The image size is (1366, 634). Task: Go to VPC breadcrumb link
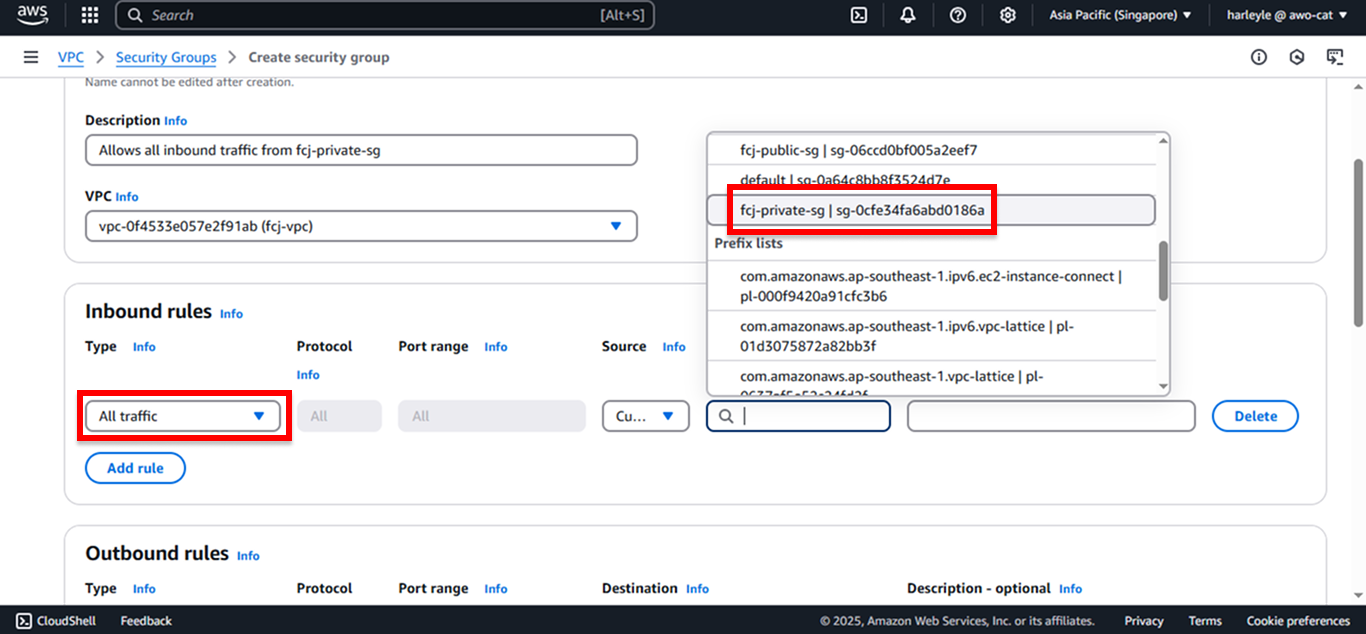(71, 57)
